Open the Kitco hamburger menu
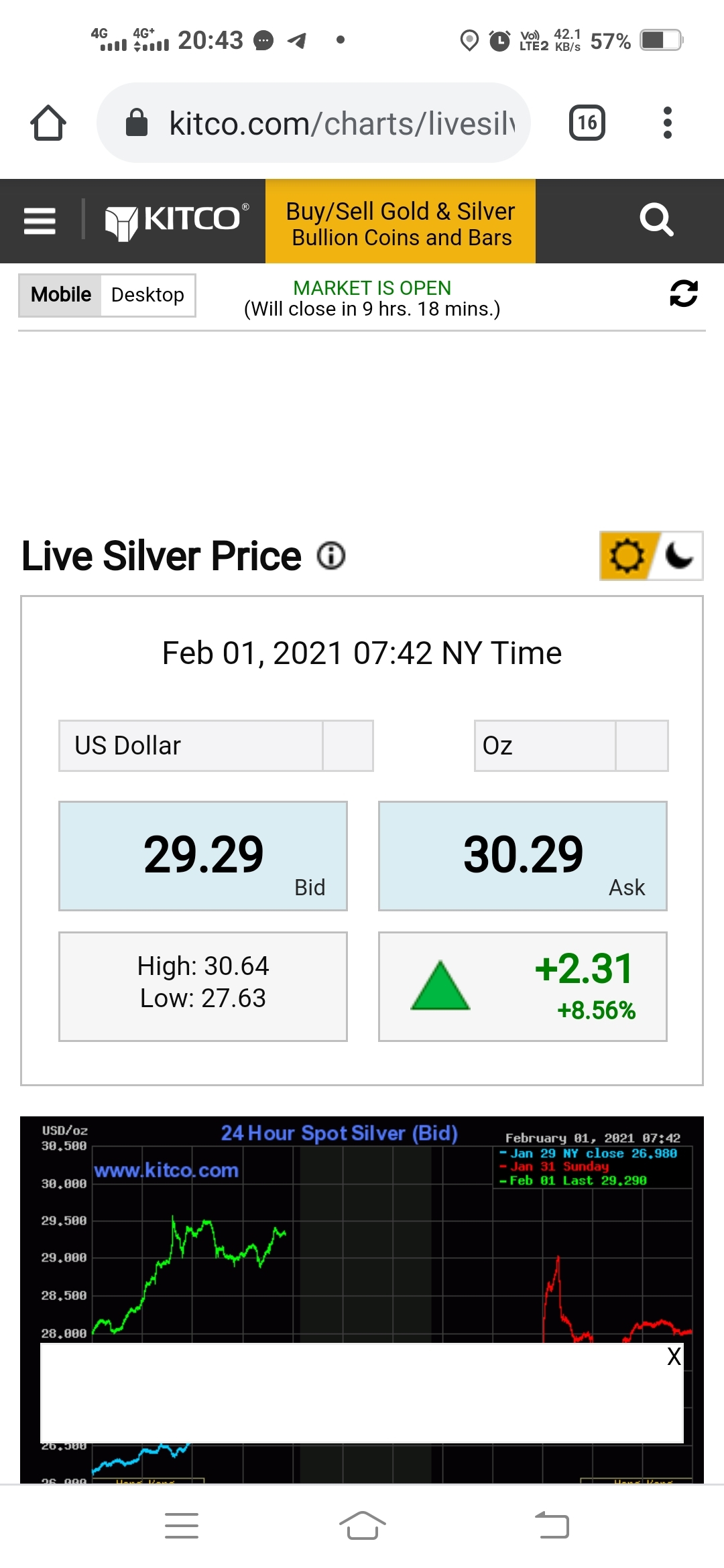Image resolution: width=724 pixels, height=1568 pixels. coord(40,220)
